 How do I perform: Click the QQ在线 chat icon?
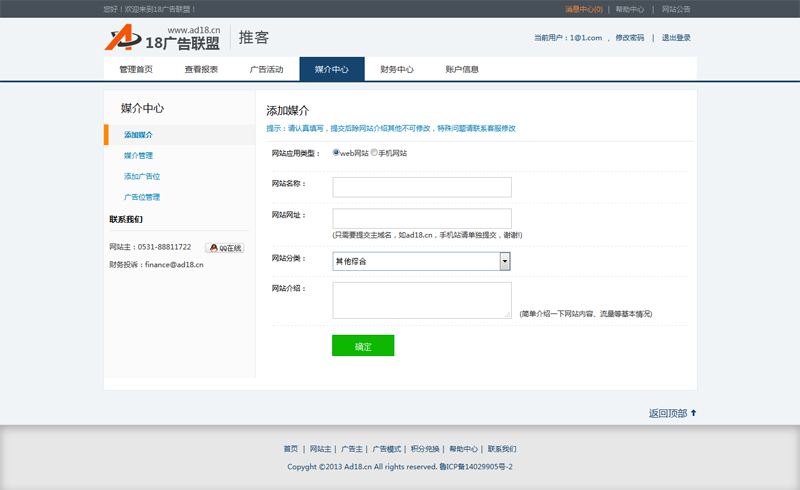225,248
